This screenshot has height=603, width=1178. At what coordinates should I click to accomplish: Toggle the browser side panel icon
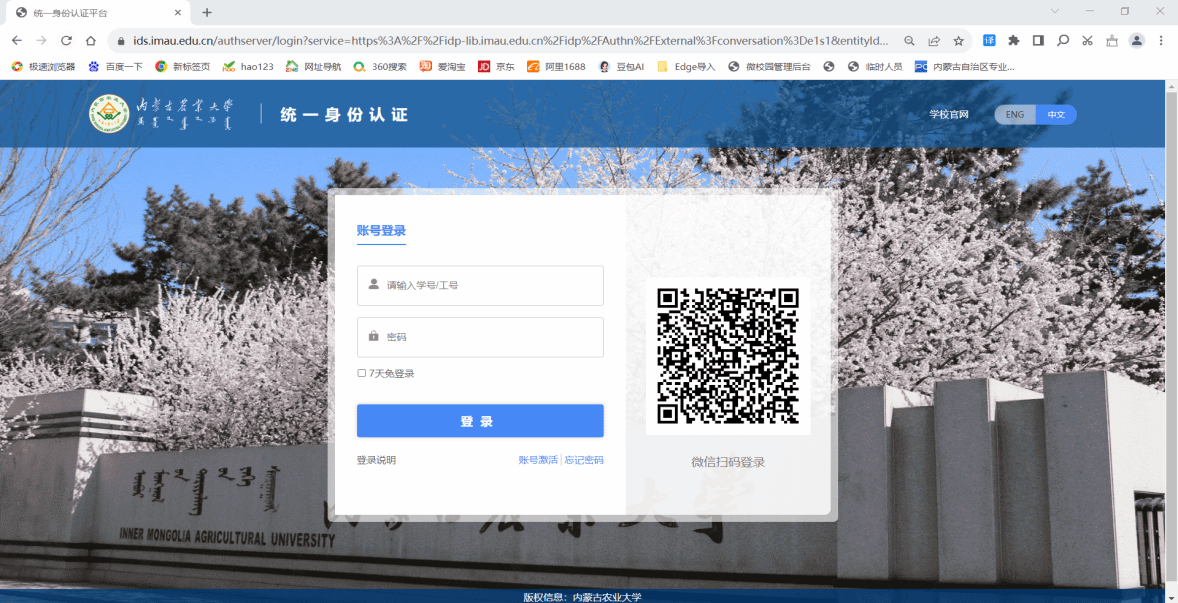(x=1038, y=41)
